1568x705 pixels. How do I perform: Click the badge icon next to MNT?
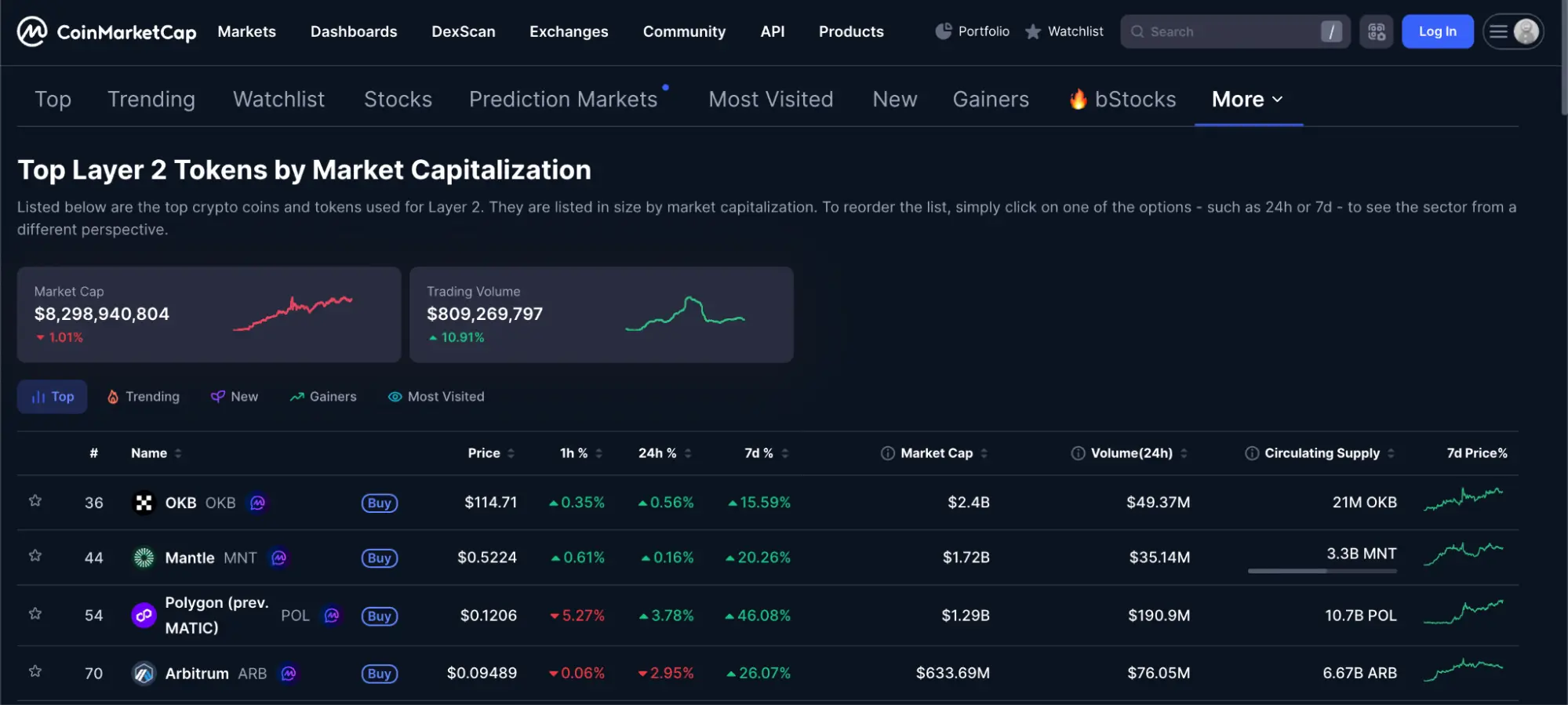[278, 558]
